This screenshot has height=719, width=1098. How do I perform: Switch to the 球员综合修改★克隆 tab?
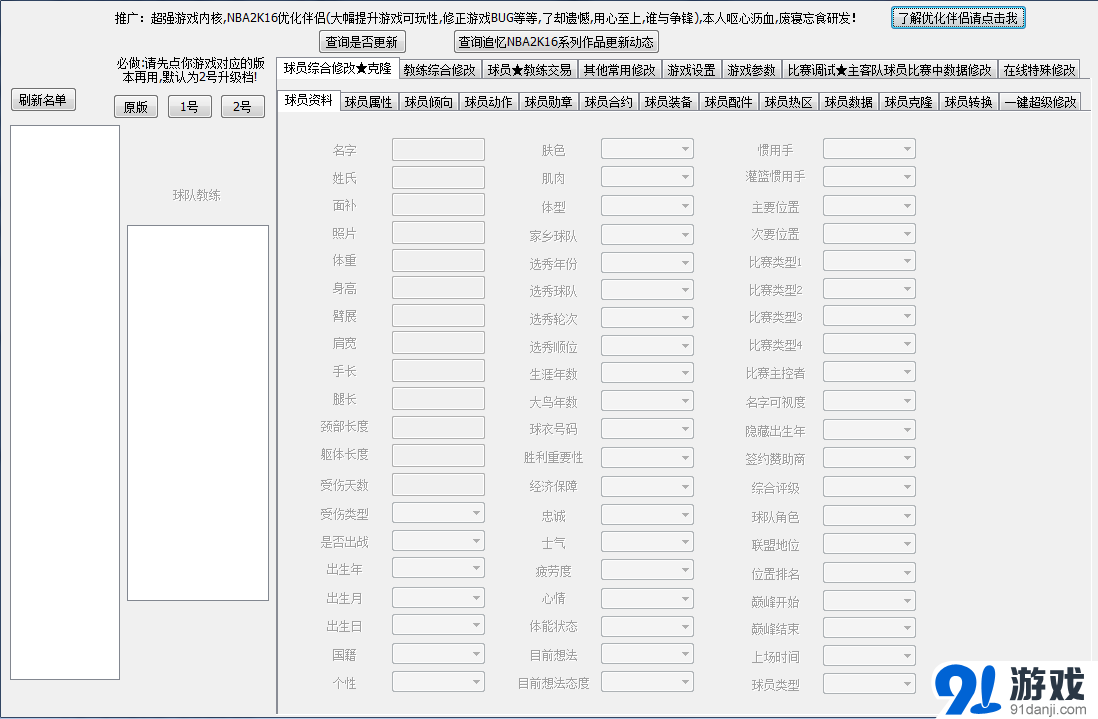(338, 69)
